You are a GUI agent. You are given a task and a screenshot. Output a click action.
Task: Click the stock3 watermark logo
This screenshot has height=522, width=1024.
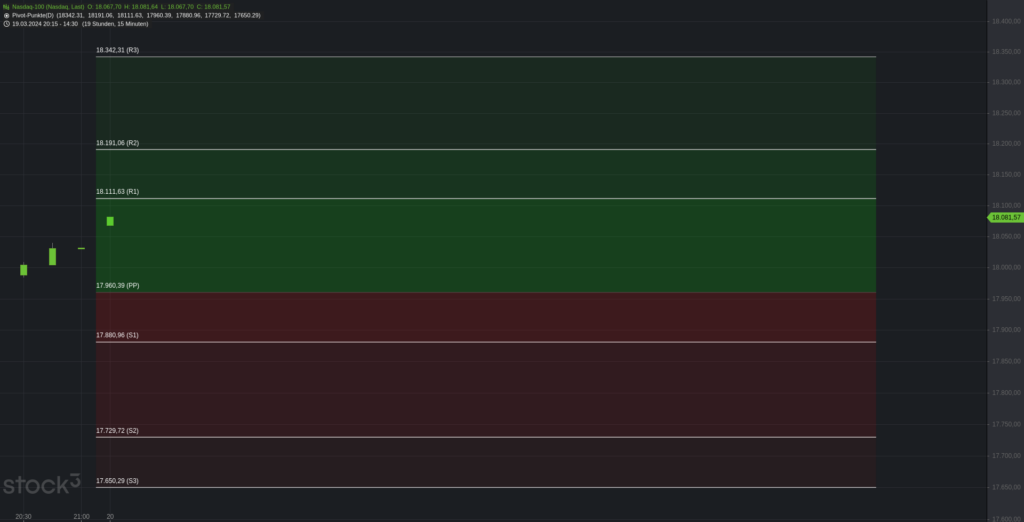[x=40, y=485]
